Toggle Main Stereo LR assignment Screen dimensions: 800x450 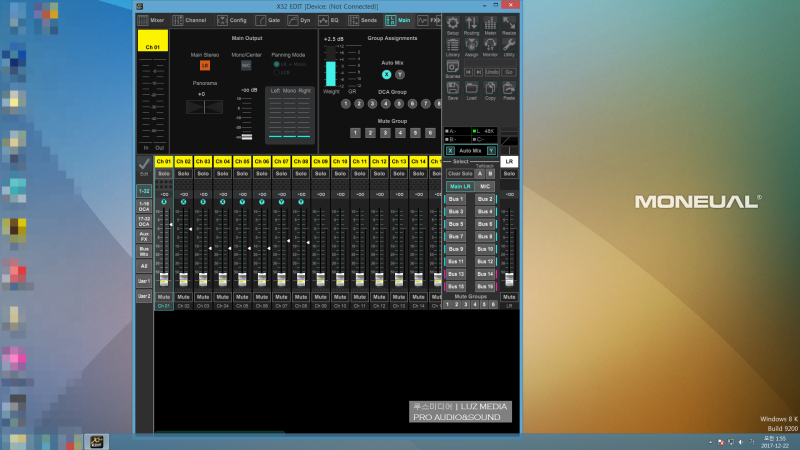pos(204,64)
